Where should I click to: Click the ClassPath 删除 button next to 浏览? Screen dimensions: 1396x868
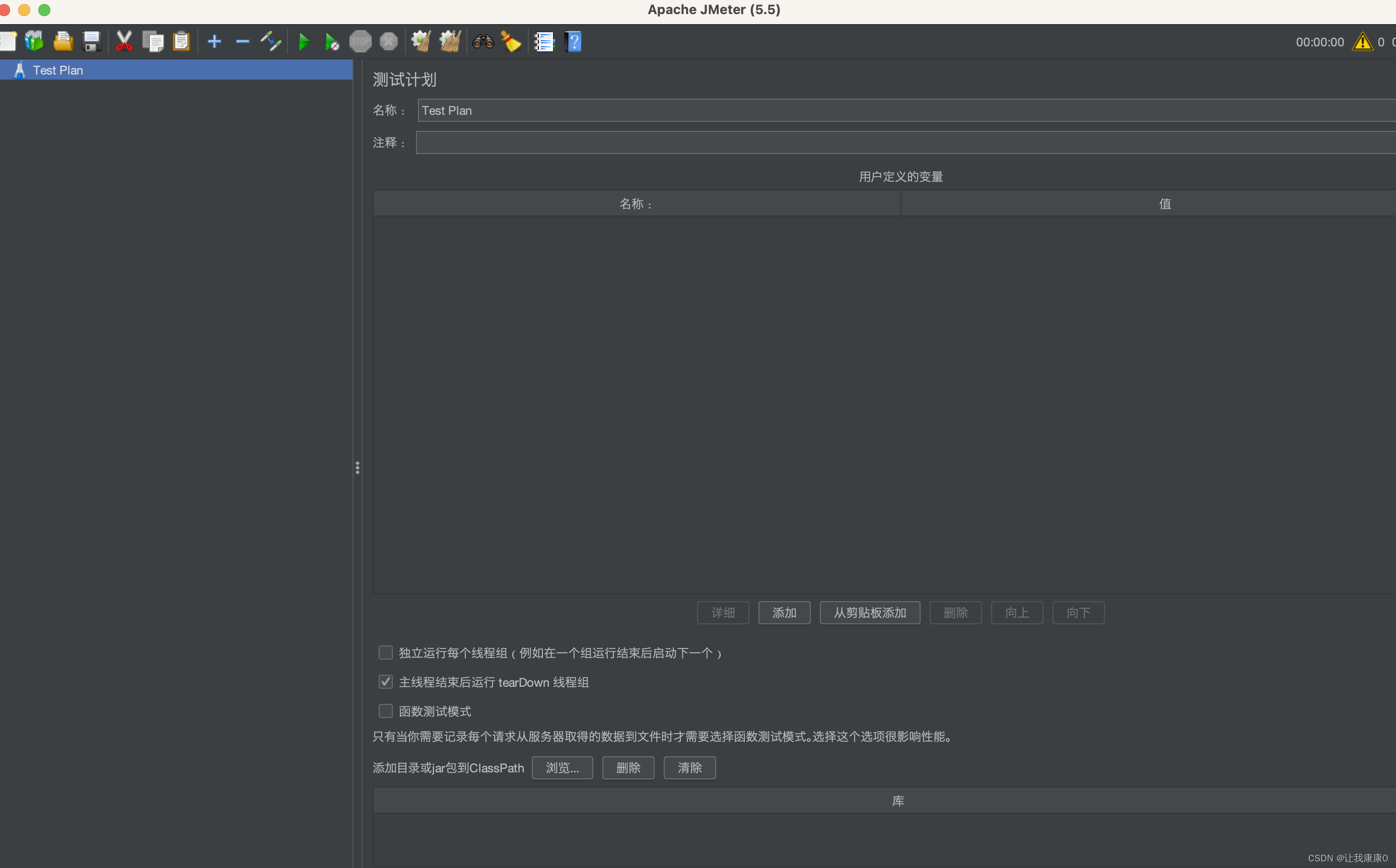[x=628, y=767]
